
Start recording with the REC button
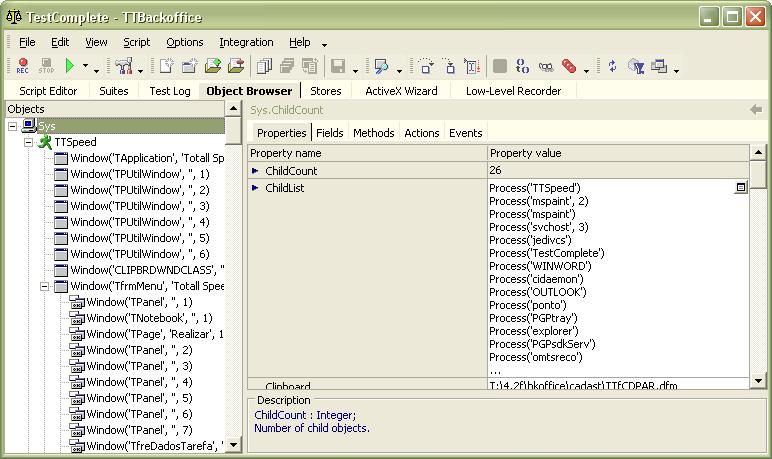point(23,66)
